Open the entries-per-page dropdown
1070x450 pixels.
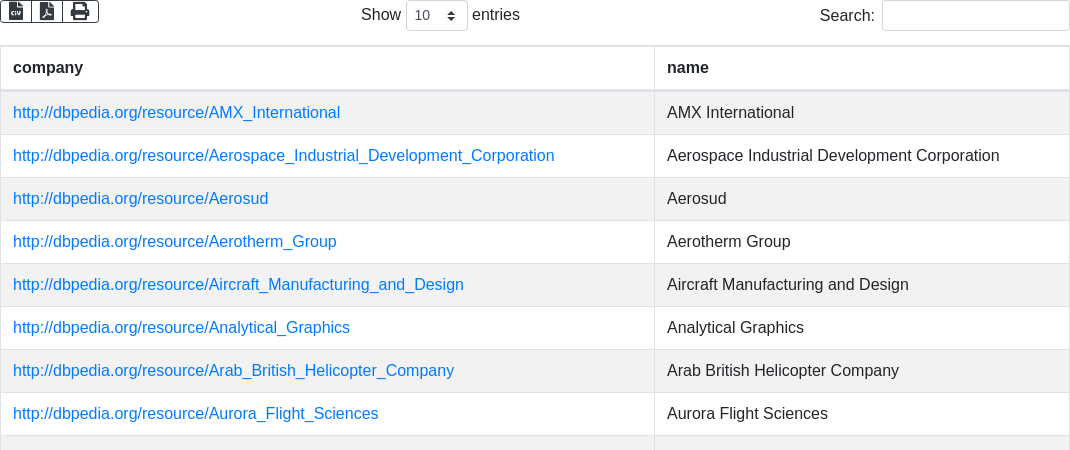[436, 16]
